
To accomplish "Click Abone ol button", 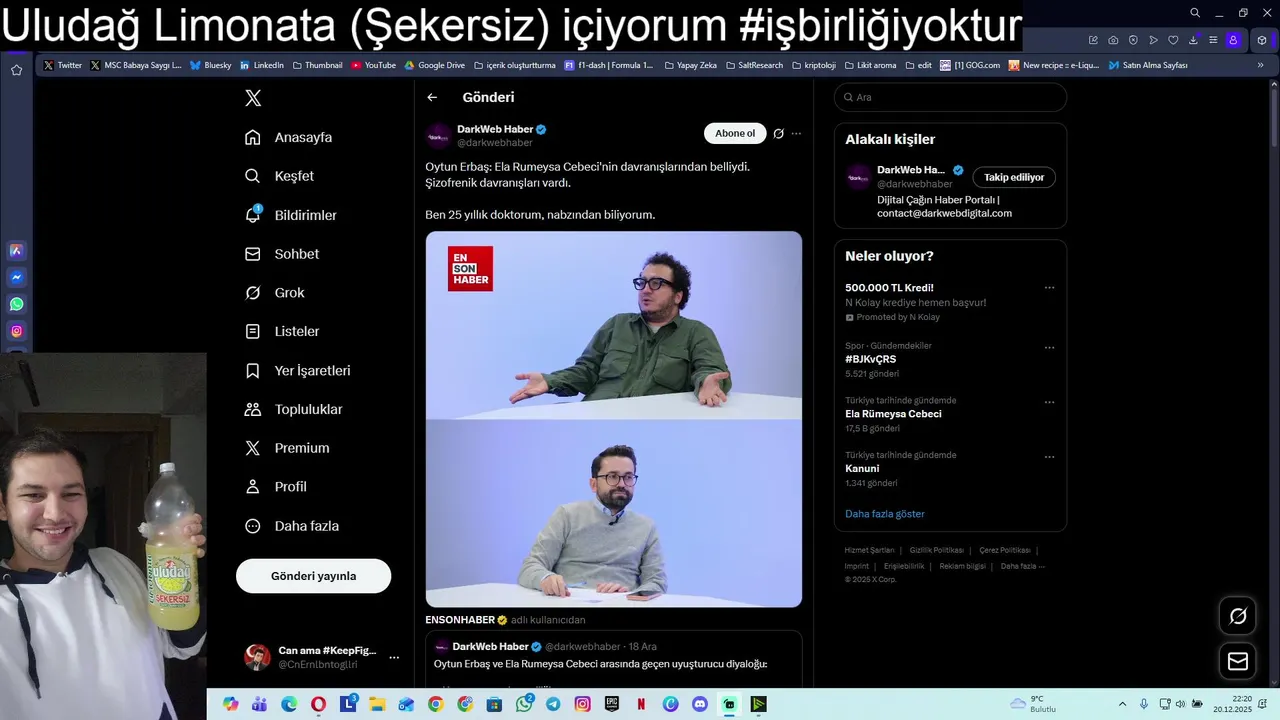I will click(735, 133).
